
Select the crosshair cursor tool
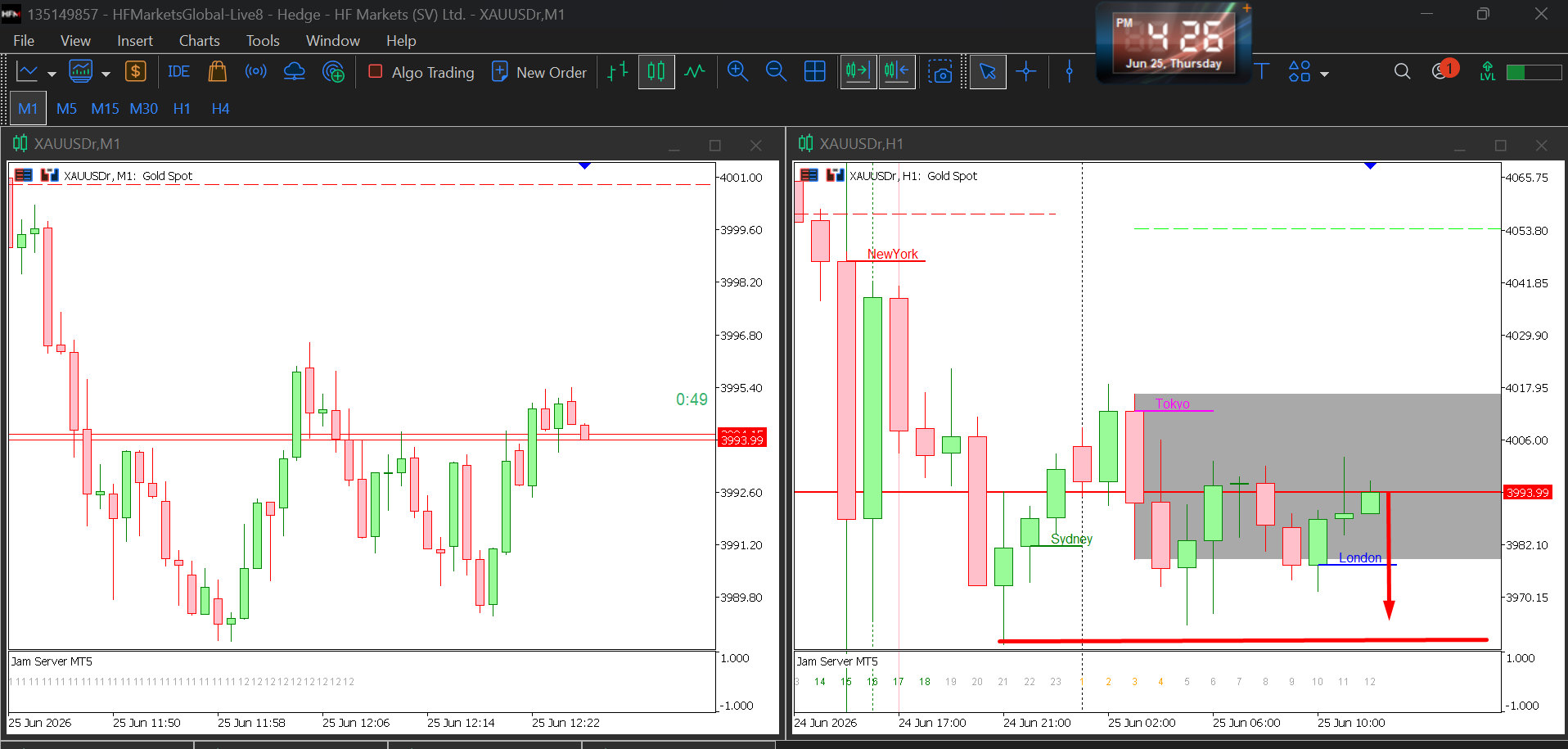click(x=1026, y=72)
